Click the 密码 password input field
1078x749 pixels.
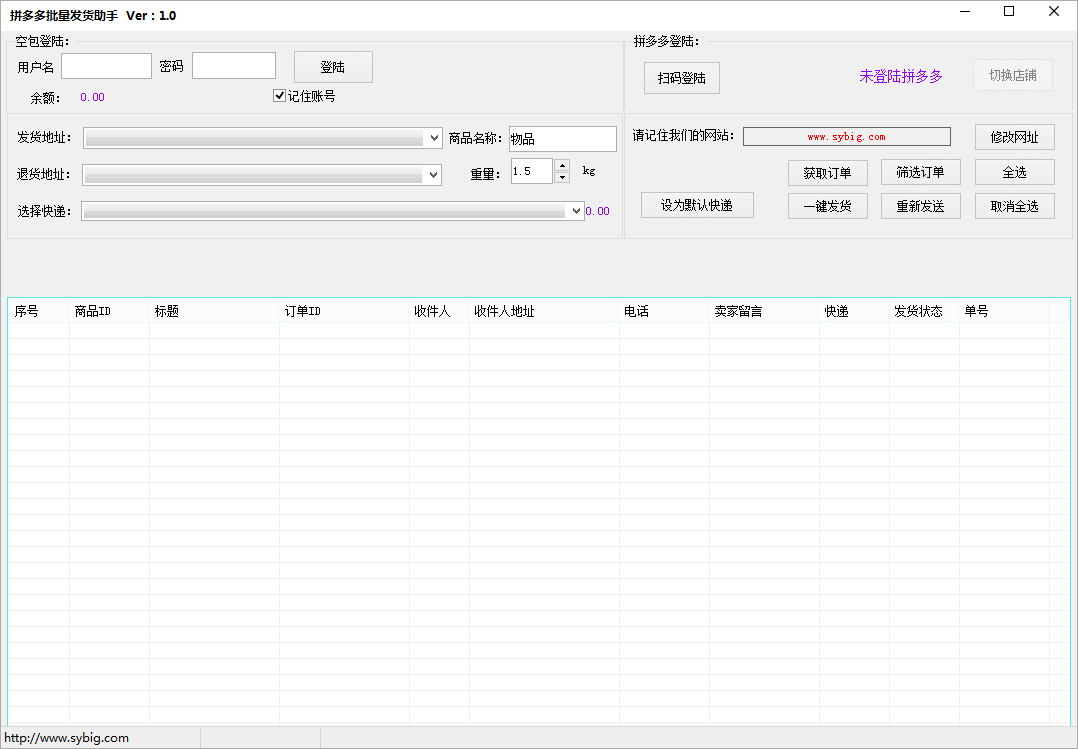(233, 65)
